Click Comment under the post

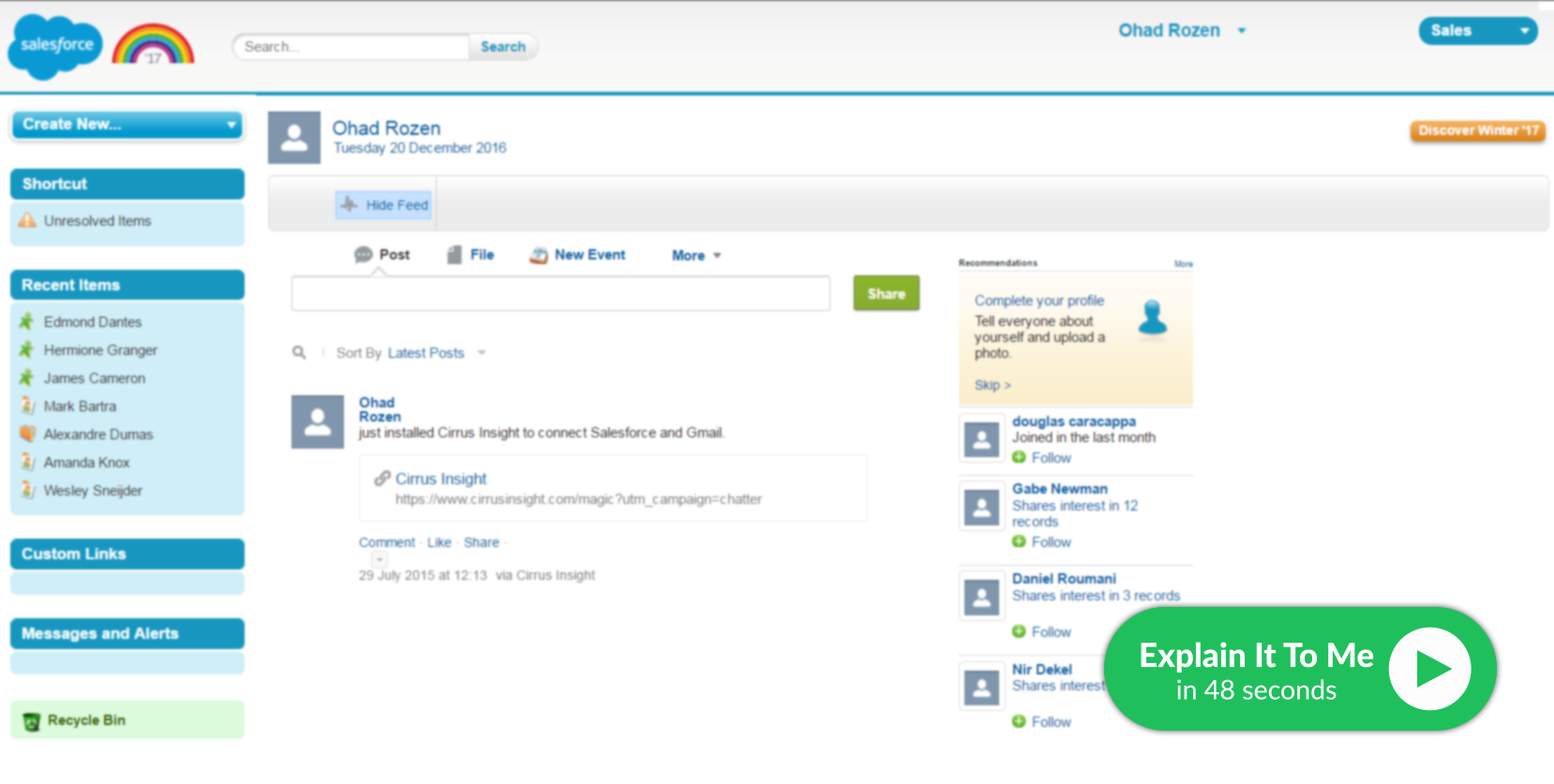[x=386, y=542]
